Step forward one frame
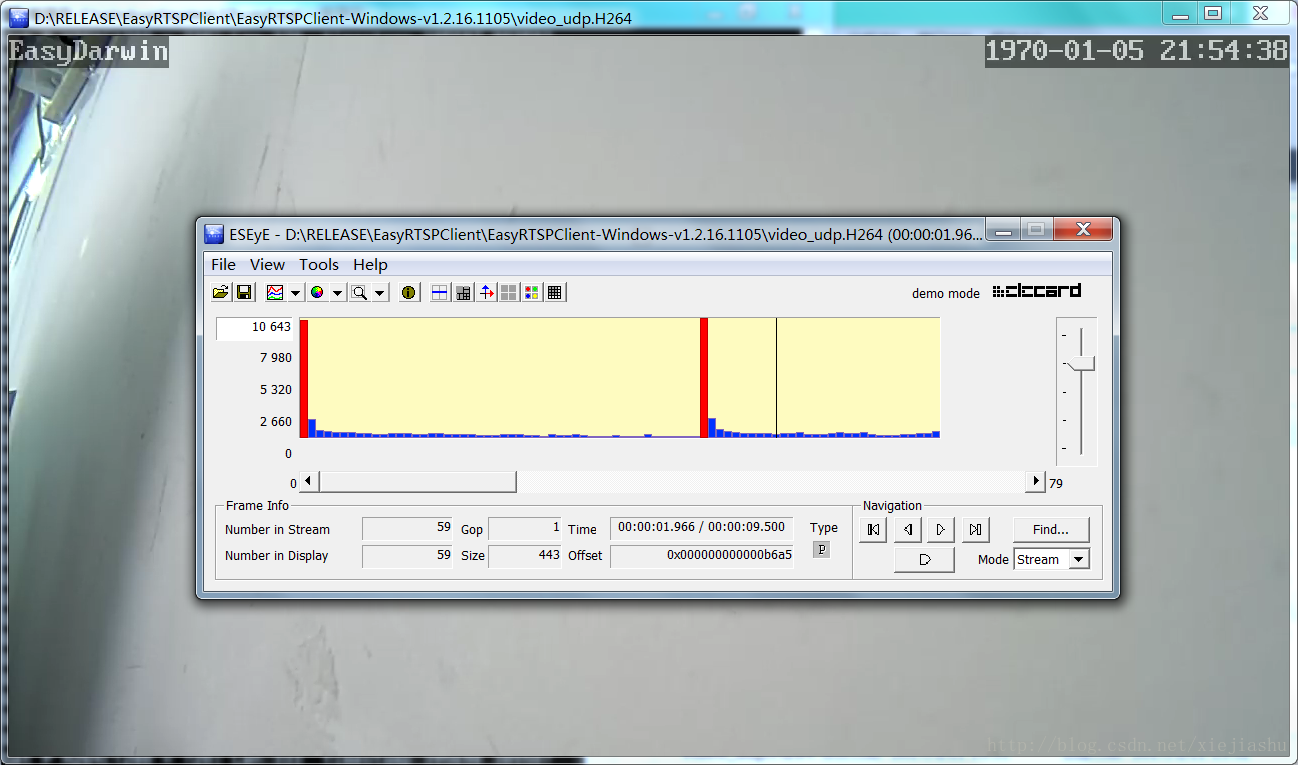The width and height of the screenshot is (1298, 765). [x=940, y=530]
